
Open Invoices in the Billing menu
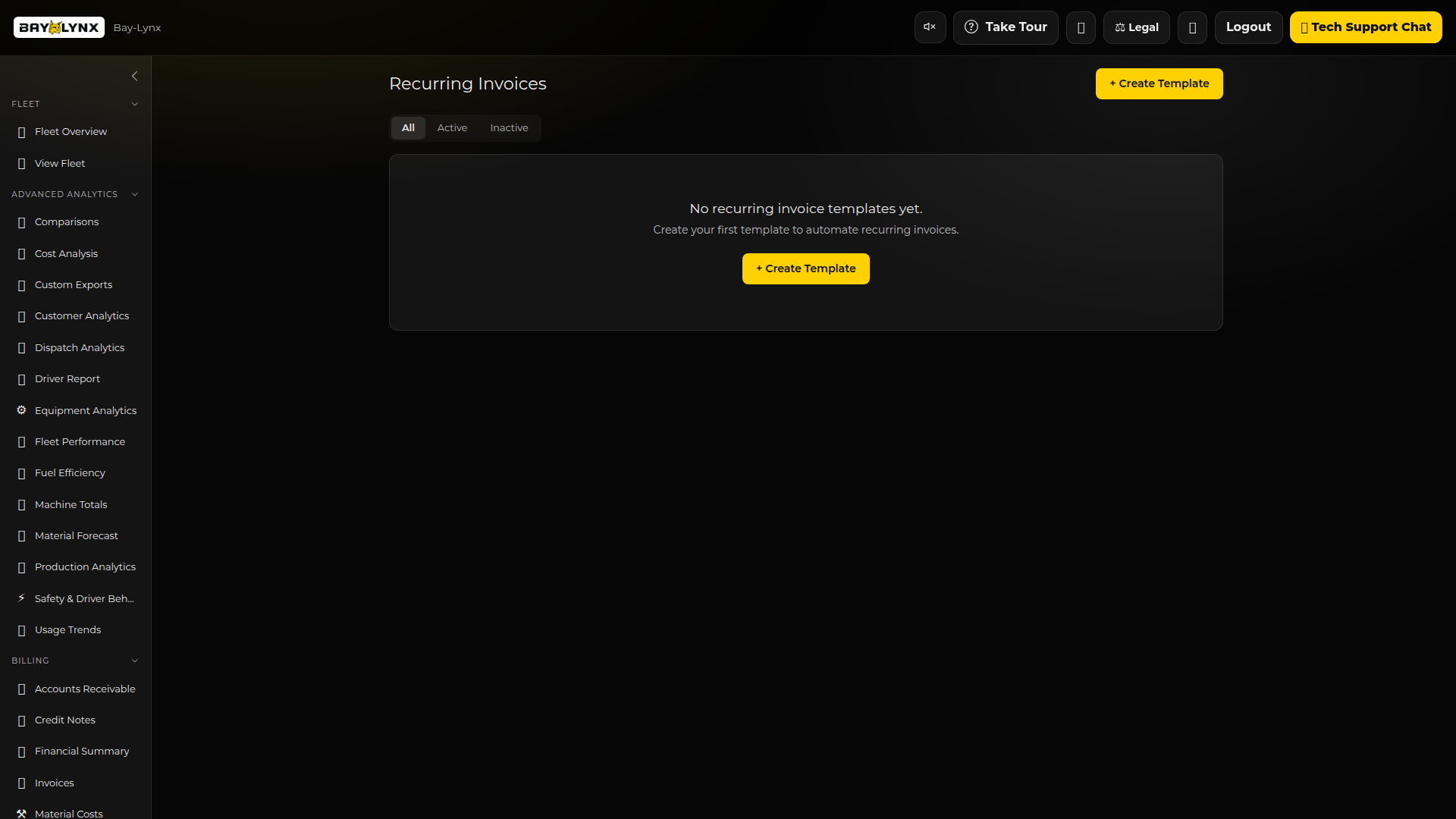[x=55, y=783]
